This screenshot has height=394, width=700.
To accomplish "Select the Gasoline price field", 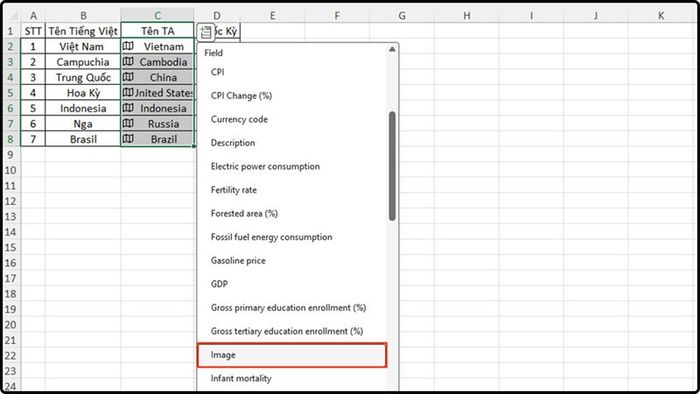I will [292, 261].
